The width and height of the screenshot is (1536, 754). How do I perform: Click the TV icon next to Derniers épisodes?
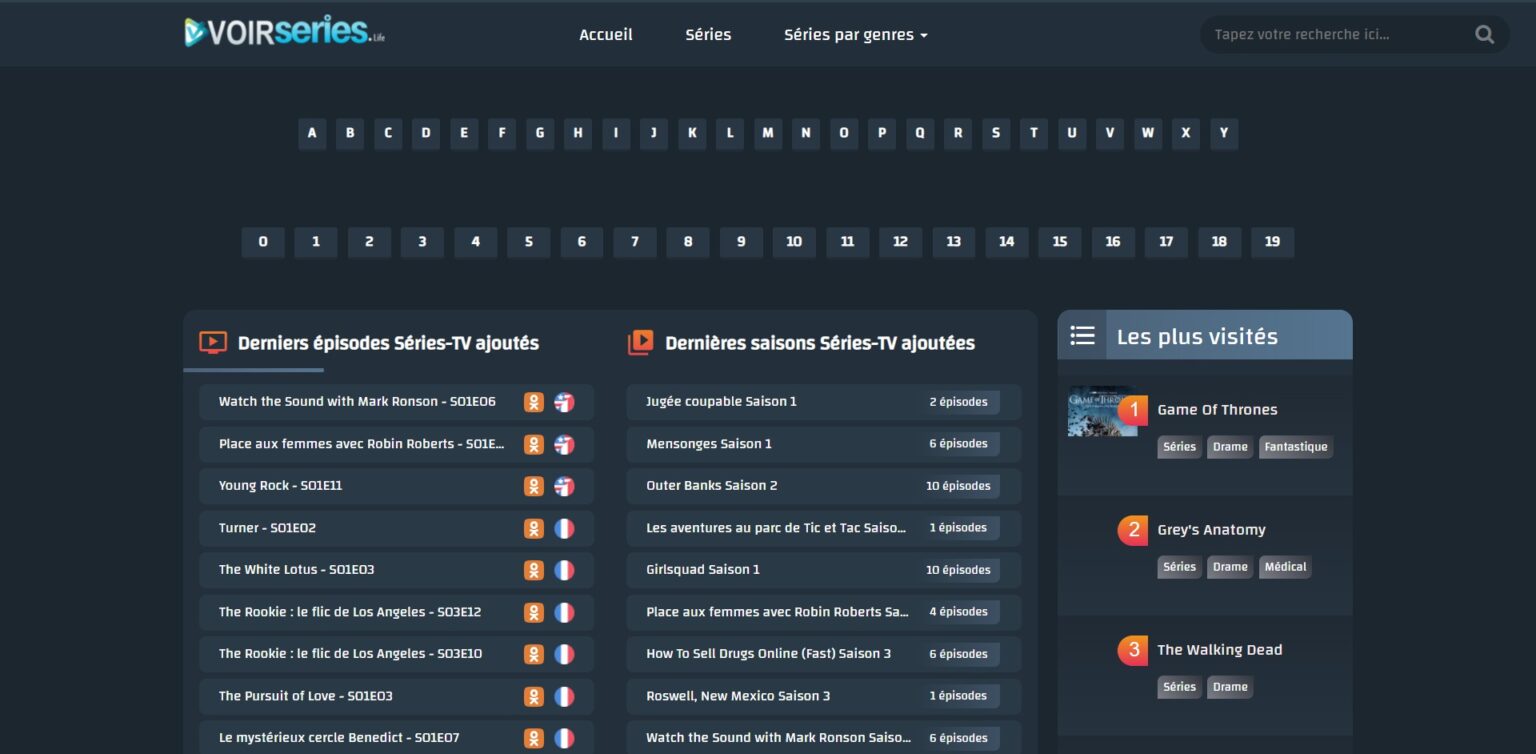[213, 343]
